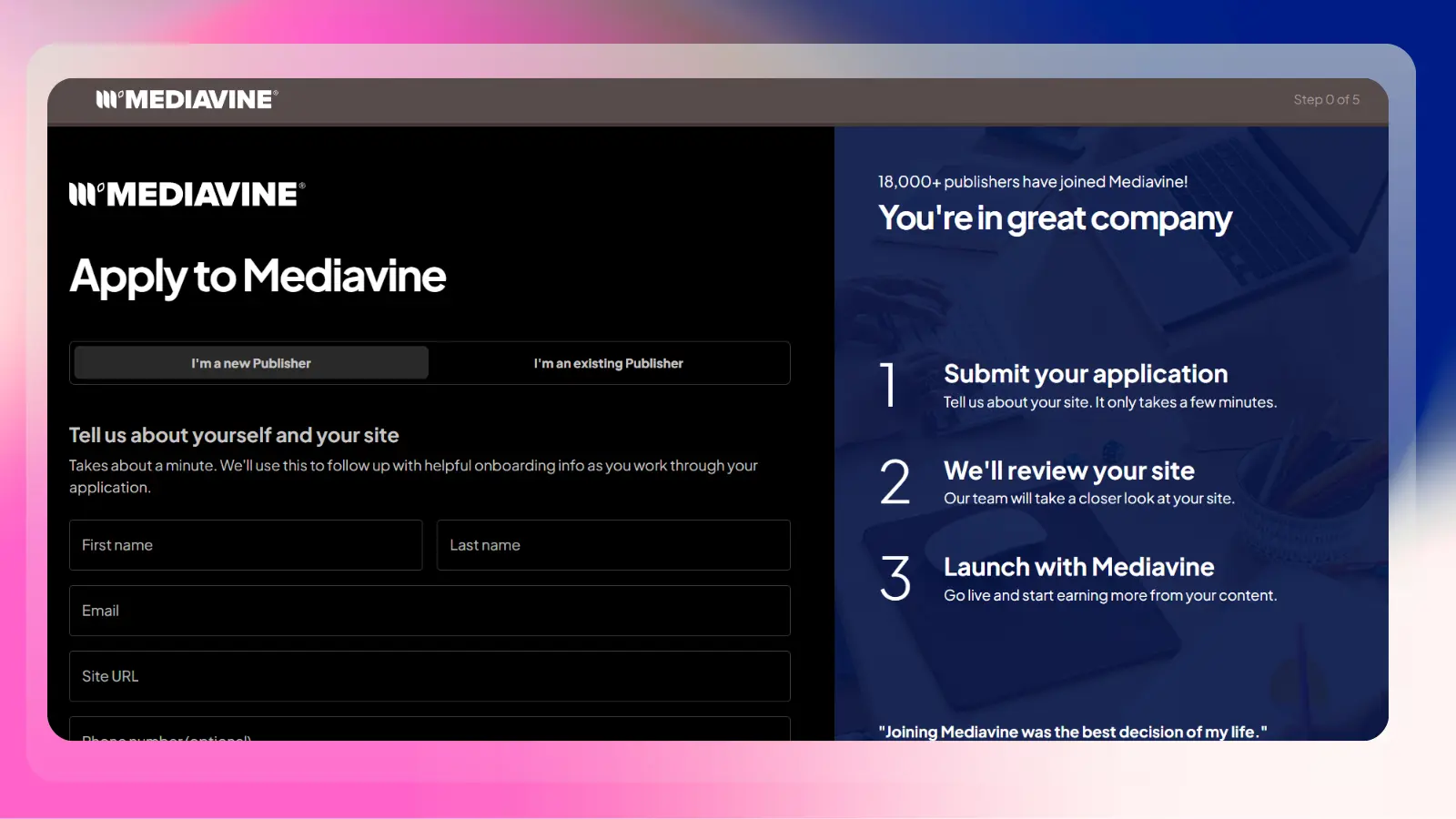Screen dimensions: 1456x819
Task: Click the large Mediavine logo above the form
Action: coord(187,194)
